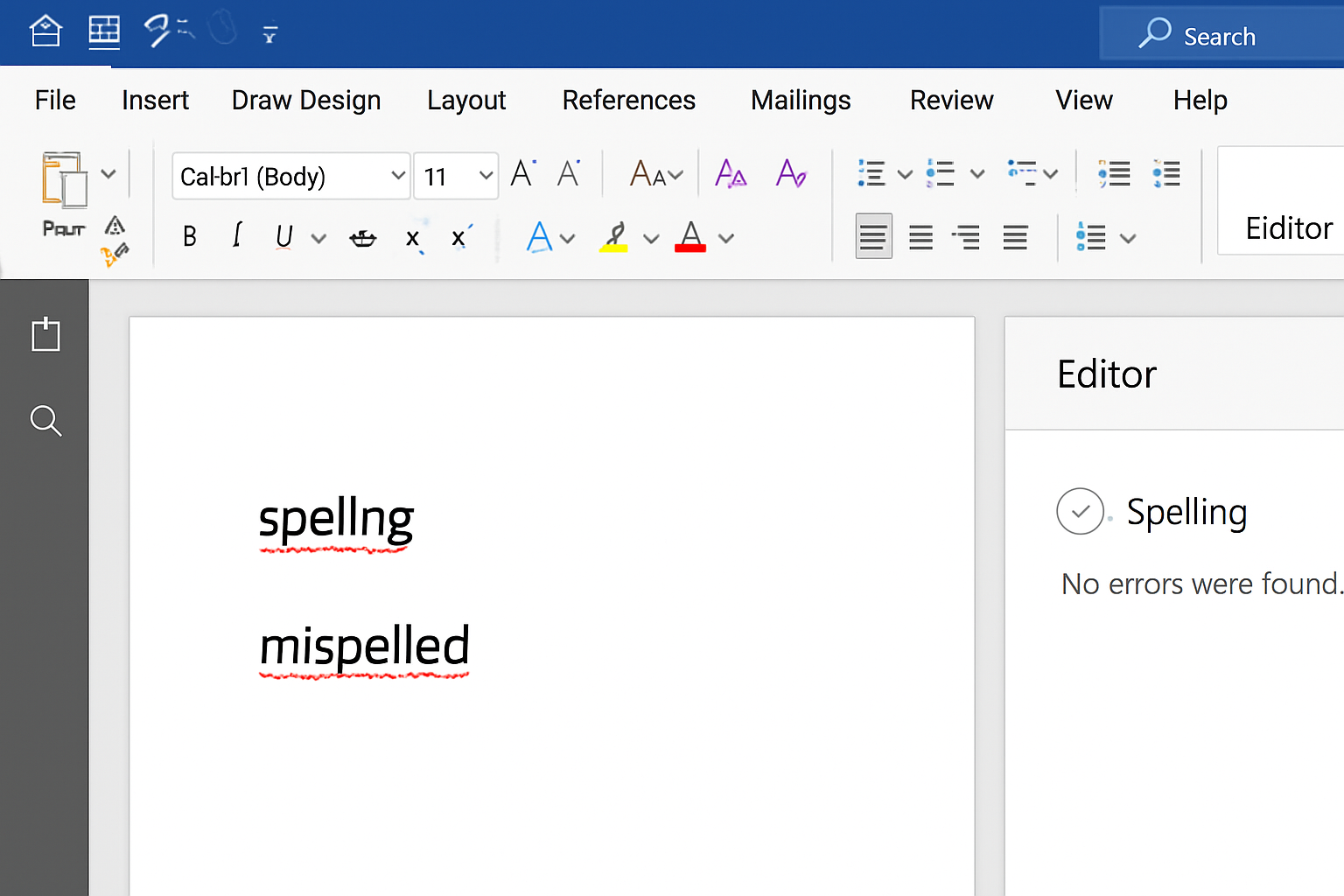
Task: Apply yellow text highlight color
Action: click(614, 237)
